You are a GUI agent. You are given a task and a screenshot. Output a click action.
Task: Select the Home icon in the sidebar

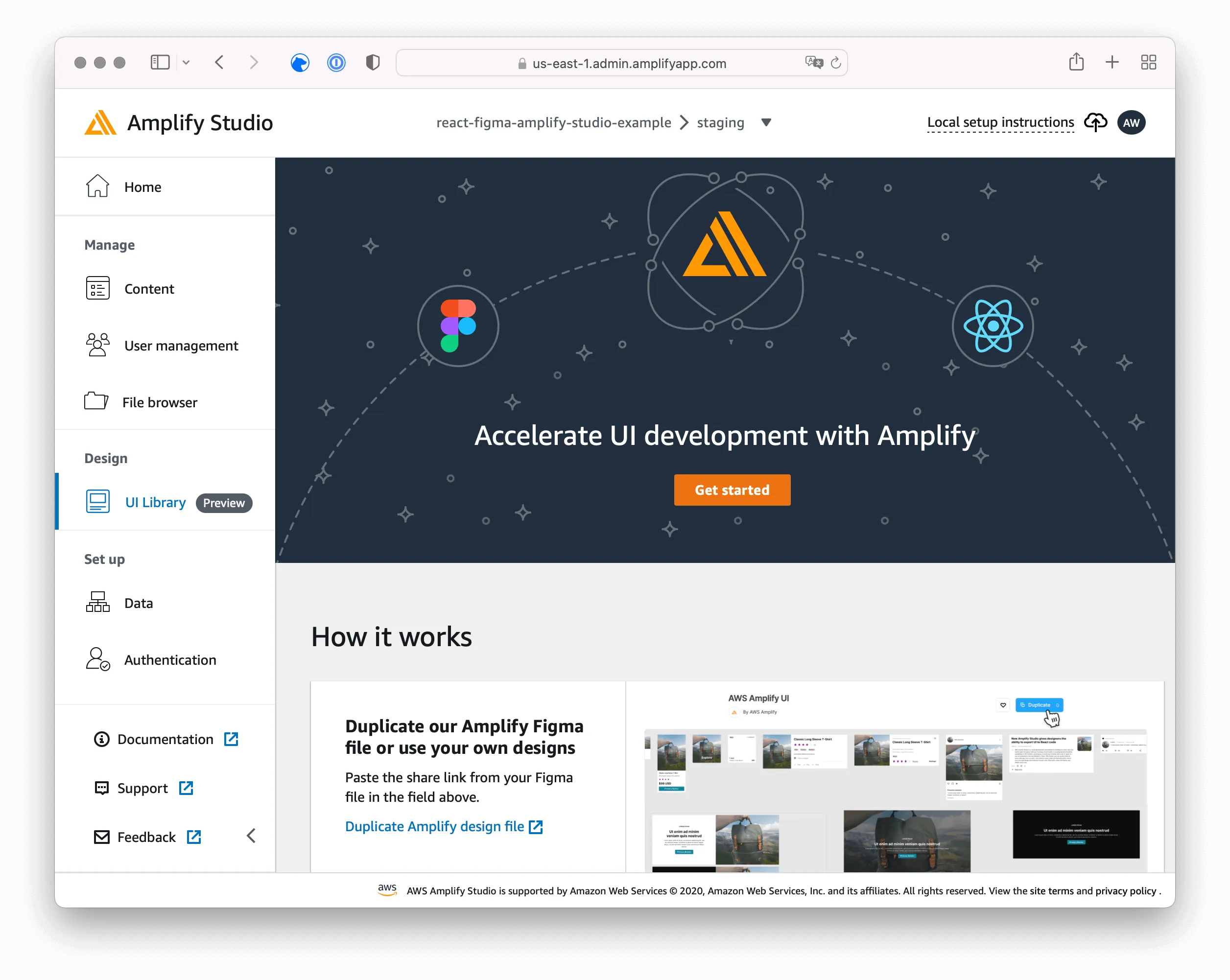point(97,187)
